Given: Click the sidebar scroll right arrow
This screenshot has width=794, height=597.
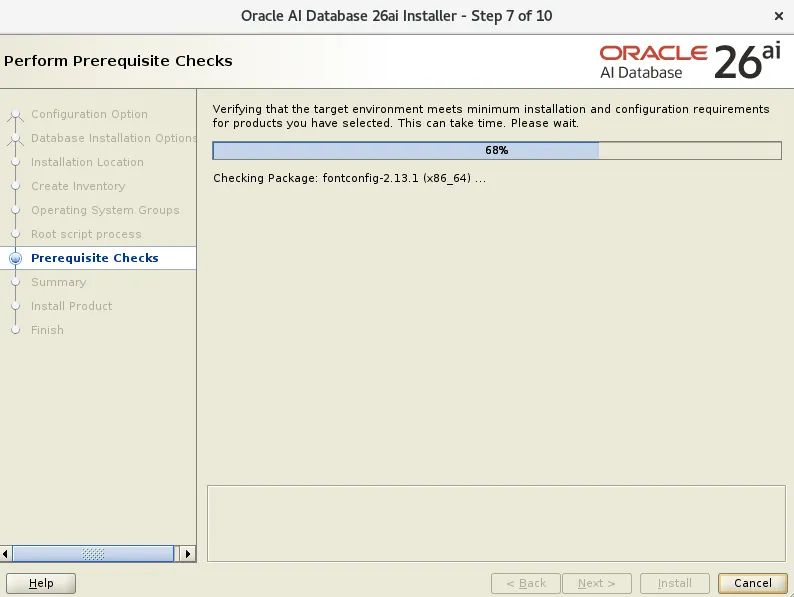Looking at the screenshot, I should 188,553.
